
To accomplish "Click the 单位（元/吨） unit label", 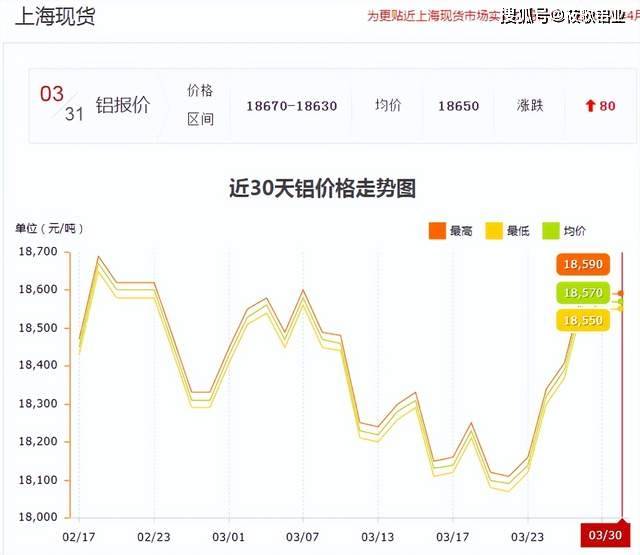I will (x=49, y=229).
